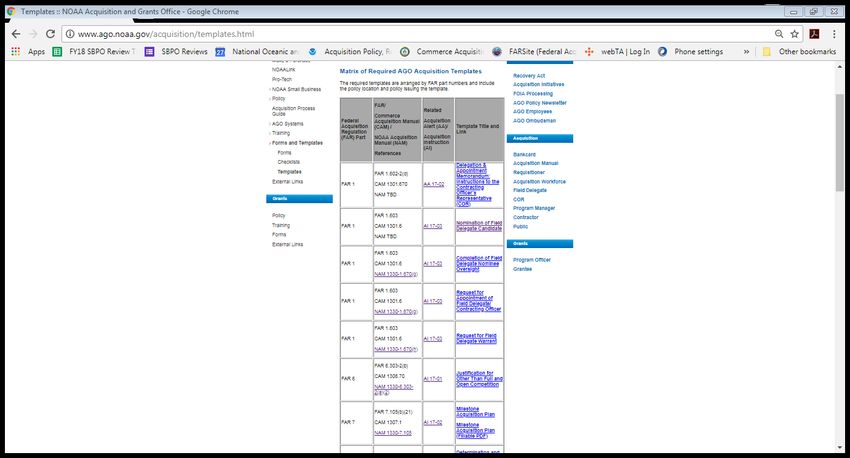
Task: Click the Grants header in left sidebar
Action: pyautogui.click(x=299, y=199)
